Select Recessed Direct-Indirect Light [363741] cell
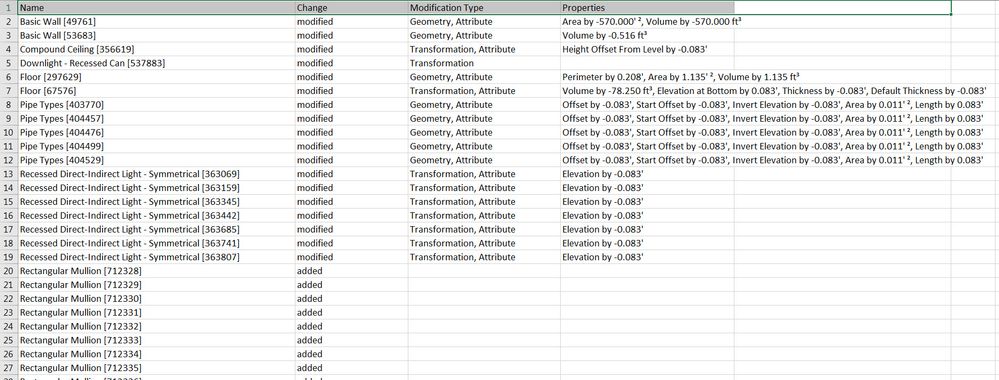This screenshot has width=999, height=380. [x=156, y=244]
